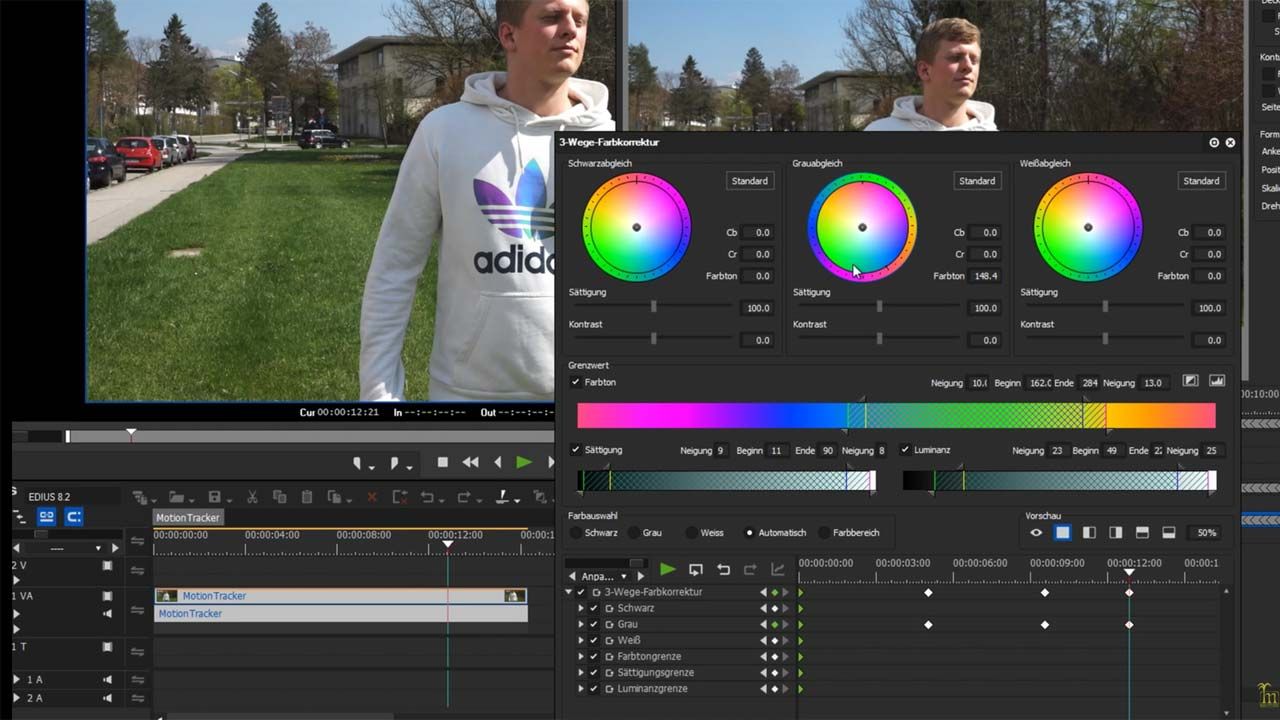This screenshot has width=1280, height=720.
Task: Click the stop playback button
Action: (443, 462)
